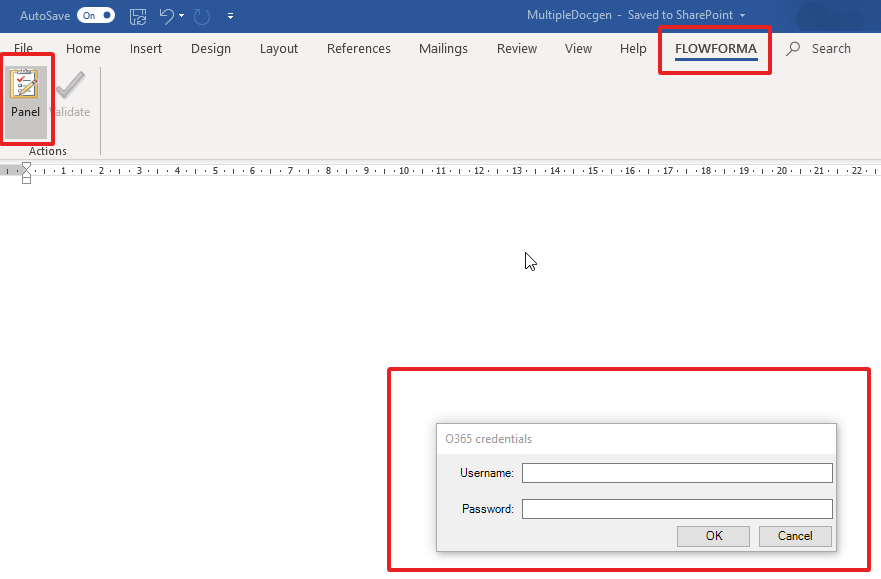Toggle the AutoSave switch off
This screenshot has height=579, width=881.
pyautogui.click(x=96, y=15)
